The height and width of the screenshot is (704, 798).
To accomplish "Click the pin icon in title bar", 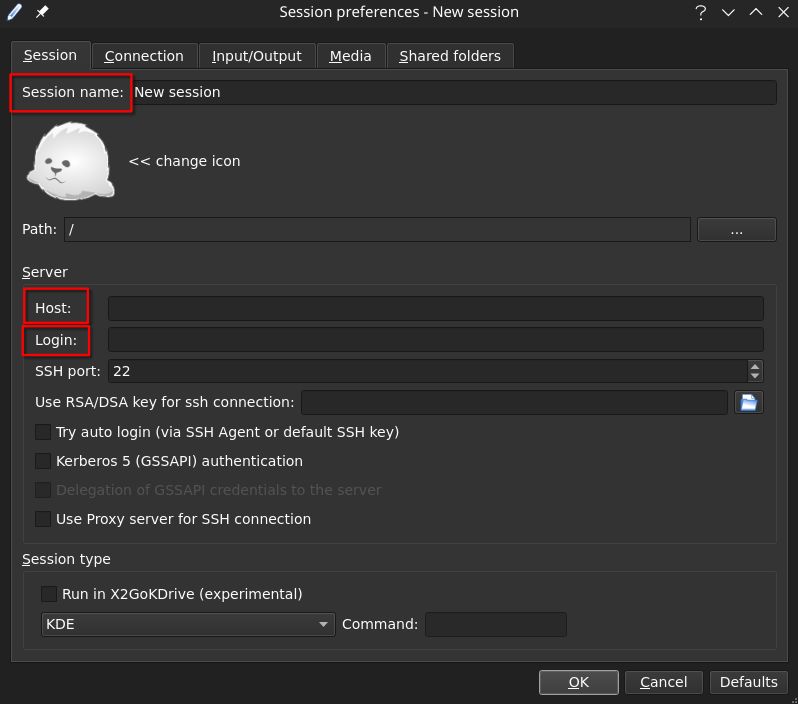I will click(x=42, y=12).
